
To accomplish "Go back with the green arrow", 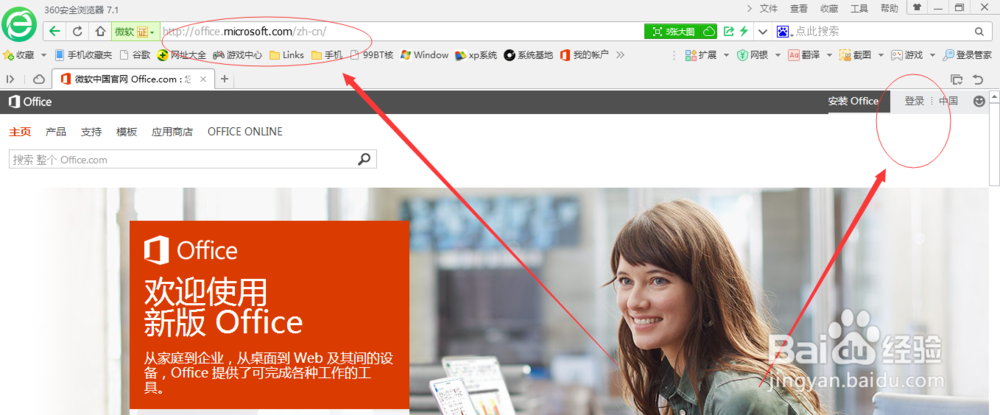I will [55, 31].
